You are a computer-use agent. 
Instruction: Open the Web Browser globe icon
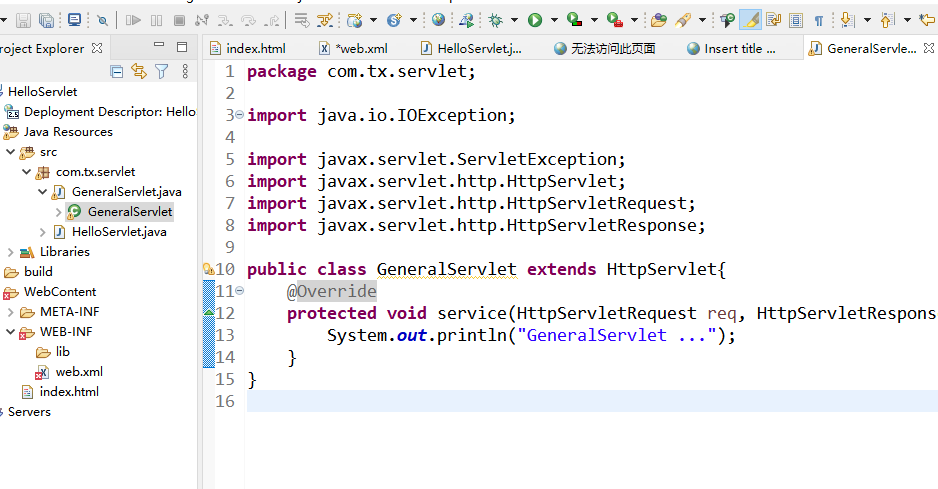click(438, 20)
